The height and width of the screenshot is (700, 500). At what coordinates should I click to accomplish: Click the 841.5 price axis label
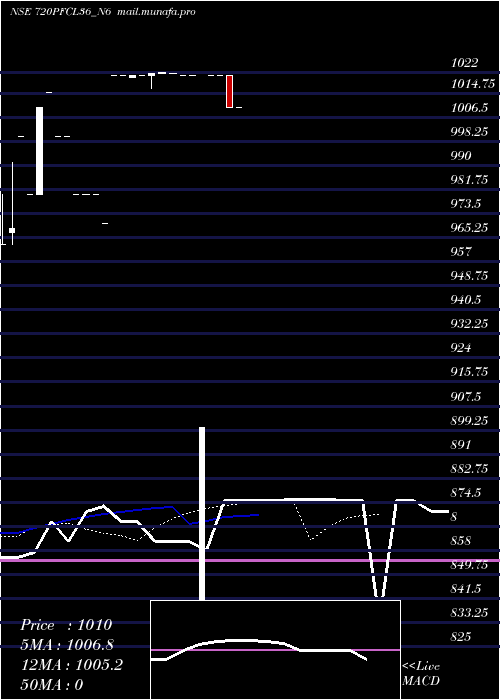coord(466,589)
